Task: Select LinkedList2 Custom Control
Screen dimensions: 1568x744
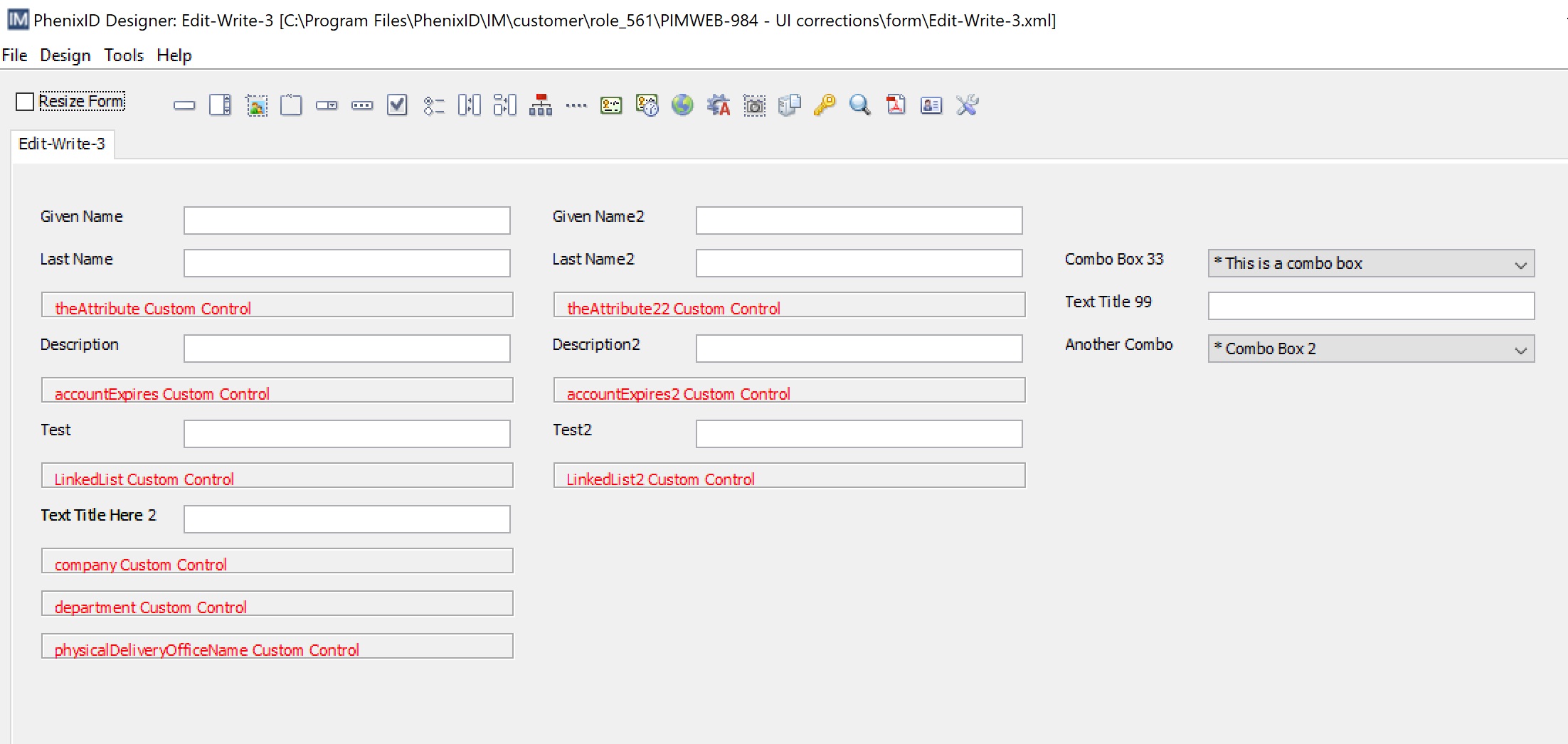Action: [x=790, y=476]
